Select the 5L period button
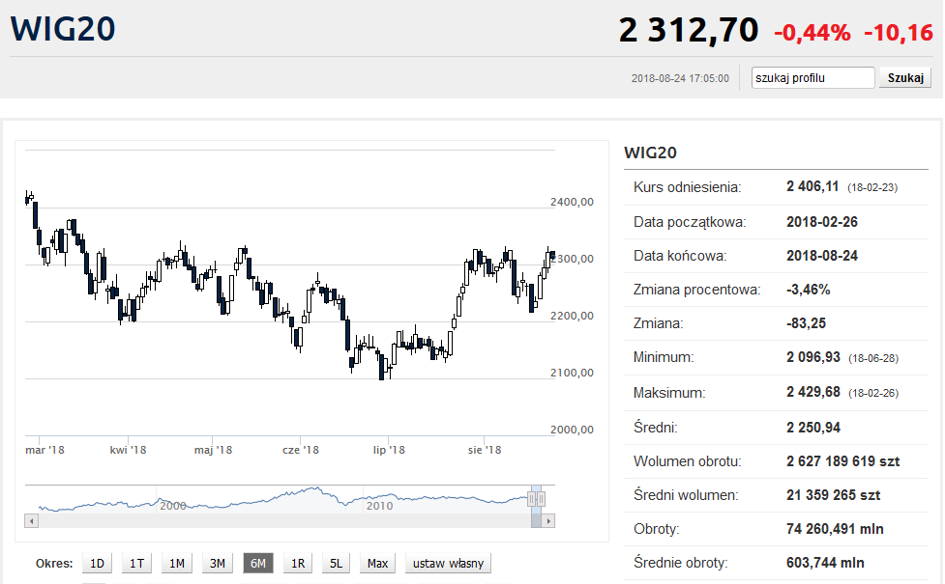 point(336,564)
